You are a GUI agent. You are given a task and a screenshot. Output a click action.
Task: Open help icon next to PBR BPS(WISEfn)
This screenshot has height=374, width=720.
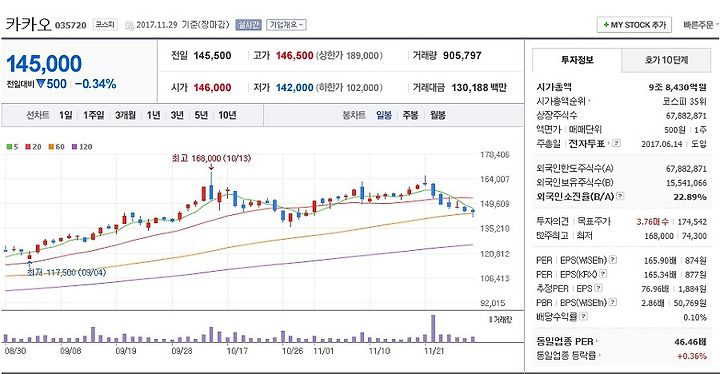(x=613, y=302)
